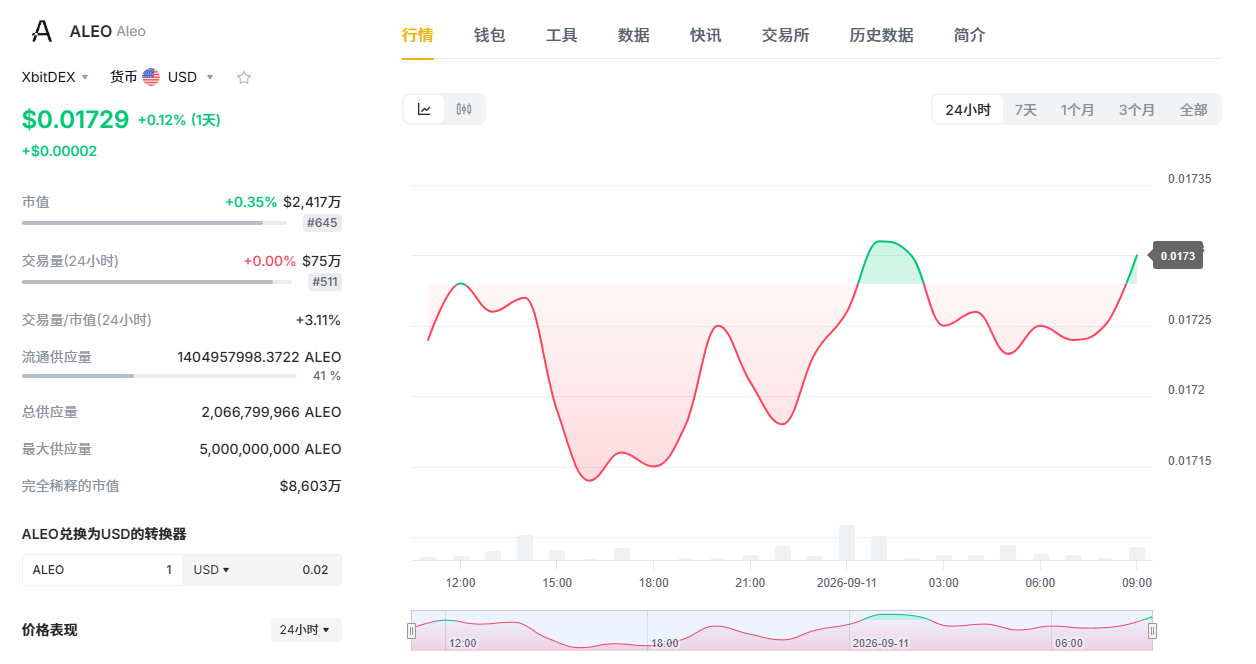This screenshot has height=664, width=1256.
Task: Add ALEO to favorites with star icon
Action: [244, 77]
